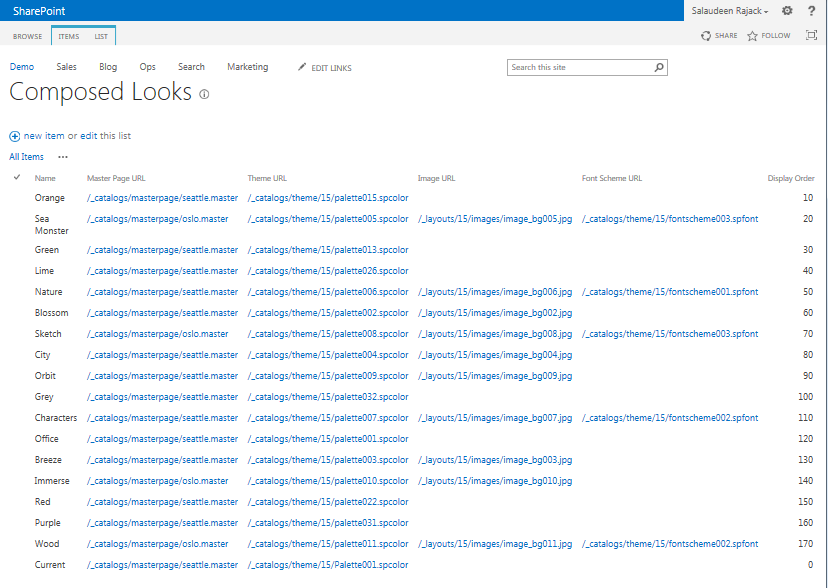Open Current row Palette001.spcolor link
This screenshot has width=828, height=588.
[328, 565]
